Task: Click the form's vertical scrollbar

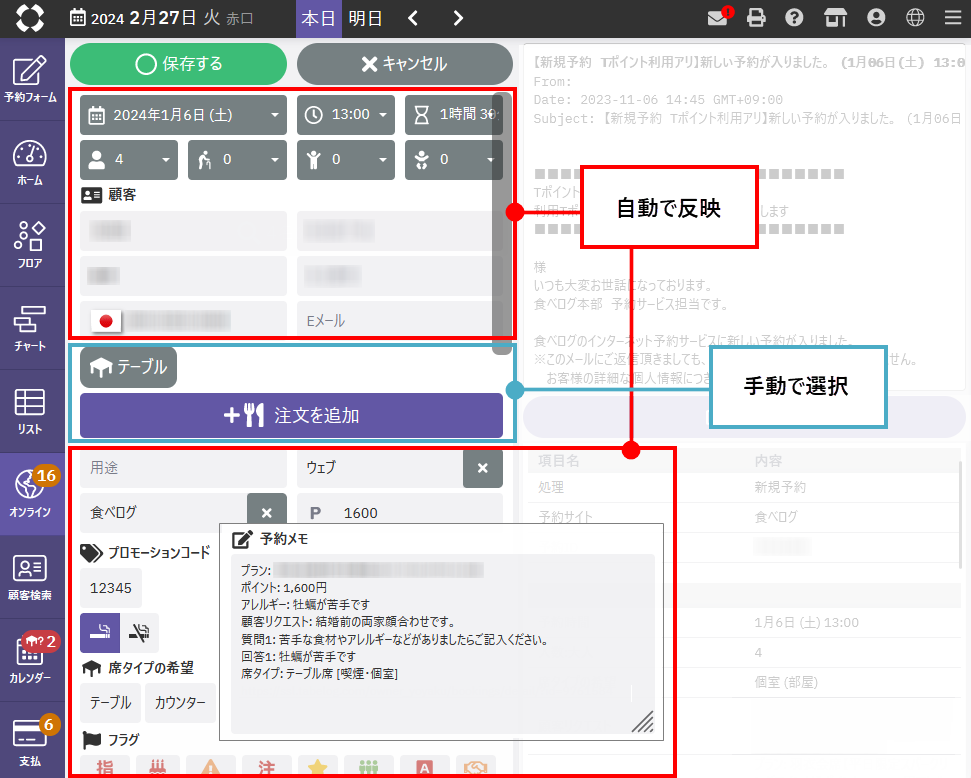Action: (502, 220)
